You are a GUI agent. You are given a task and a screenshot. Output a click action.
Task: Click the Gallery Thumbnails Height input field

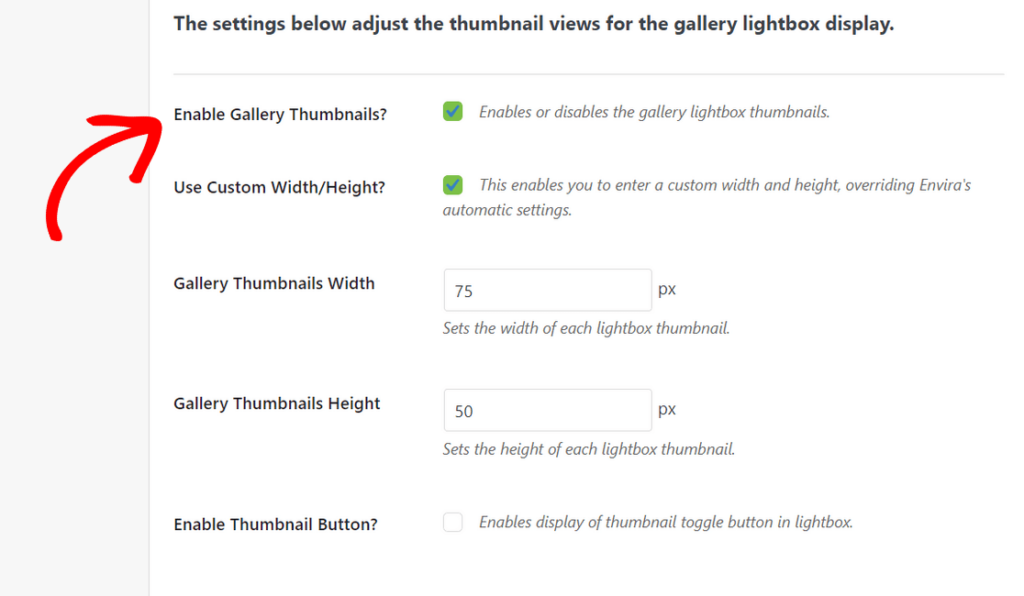pyautogui.click(x=547, y=410)
